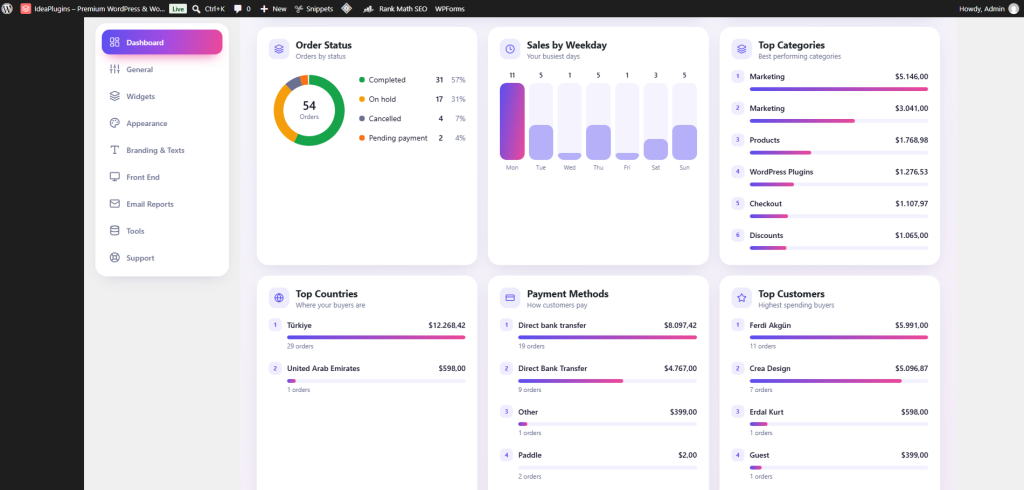Click the Live status badge

(x=178, y=9)
